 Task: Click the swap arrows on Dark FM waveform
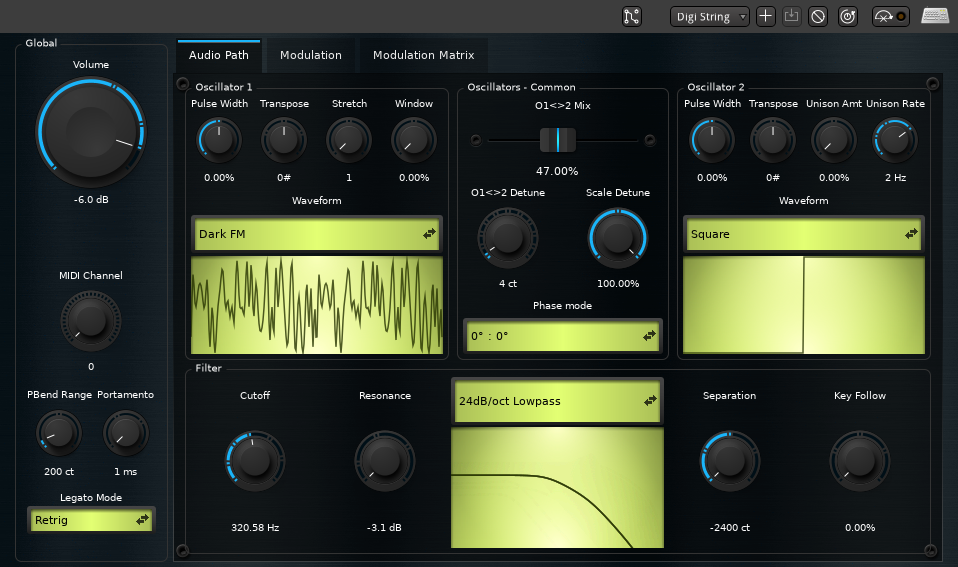tap(430, 234)
